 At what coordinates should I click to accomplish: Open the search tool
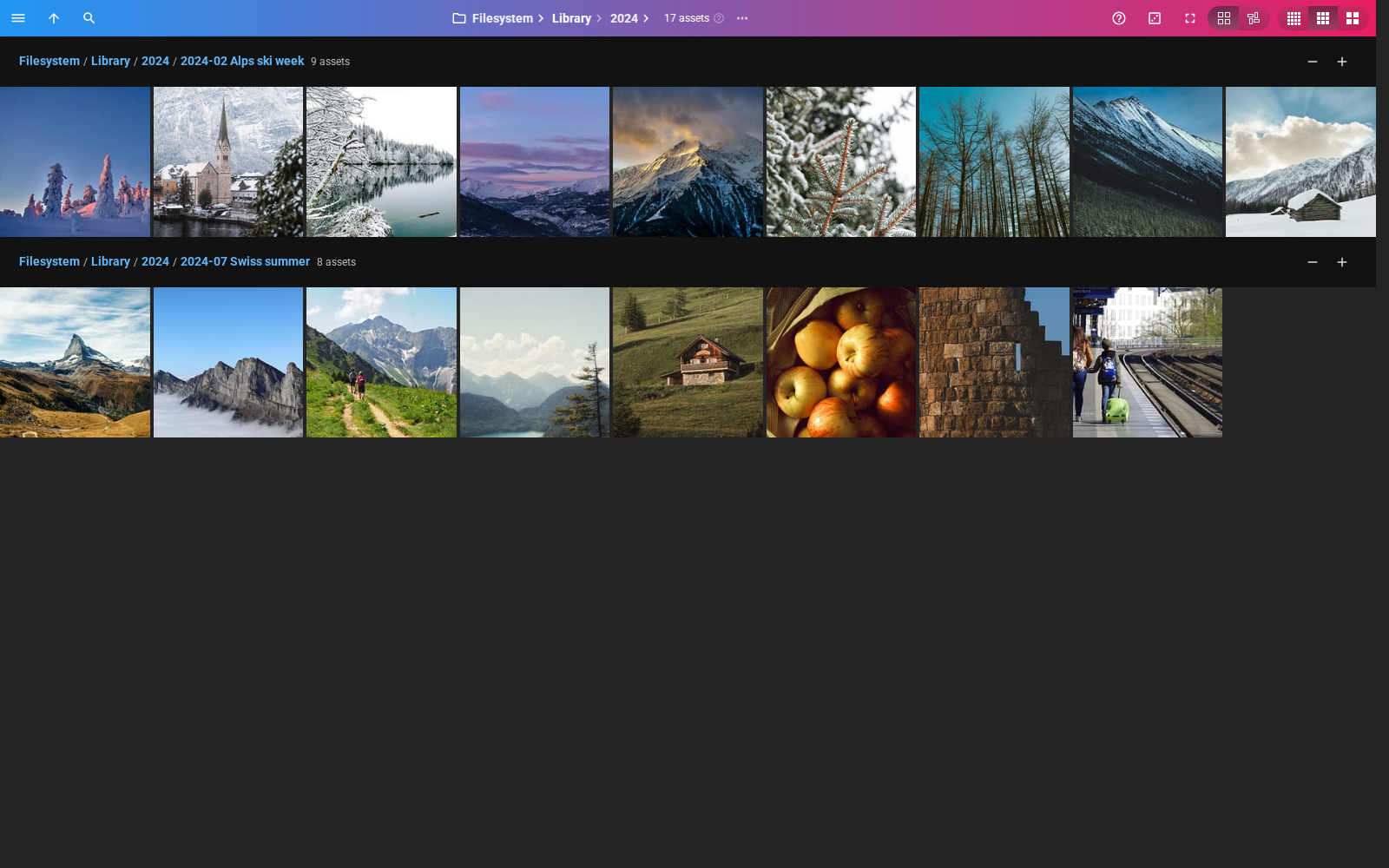point(89,18)
